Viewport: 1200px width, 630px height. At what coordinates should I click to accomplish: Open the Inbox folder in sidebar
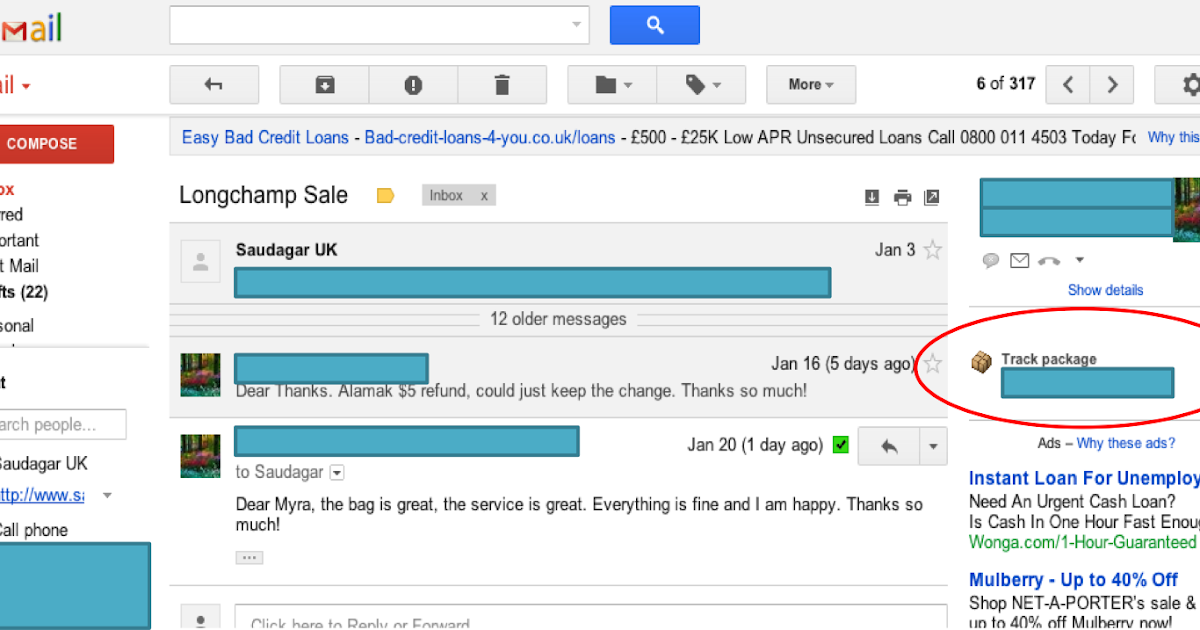point(7,189)
